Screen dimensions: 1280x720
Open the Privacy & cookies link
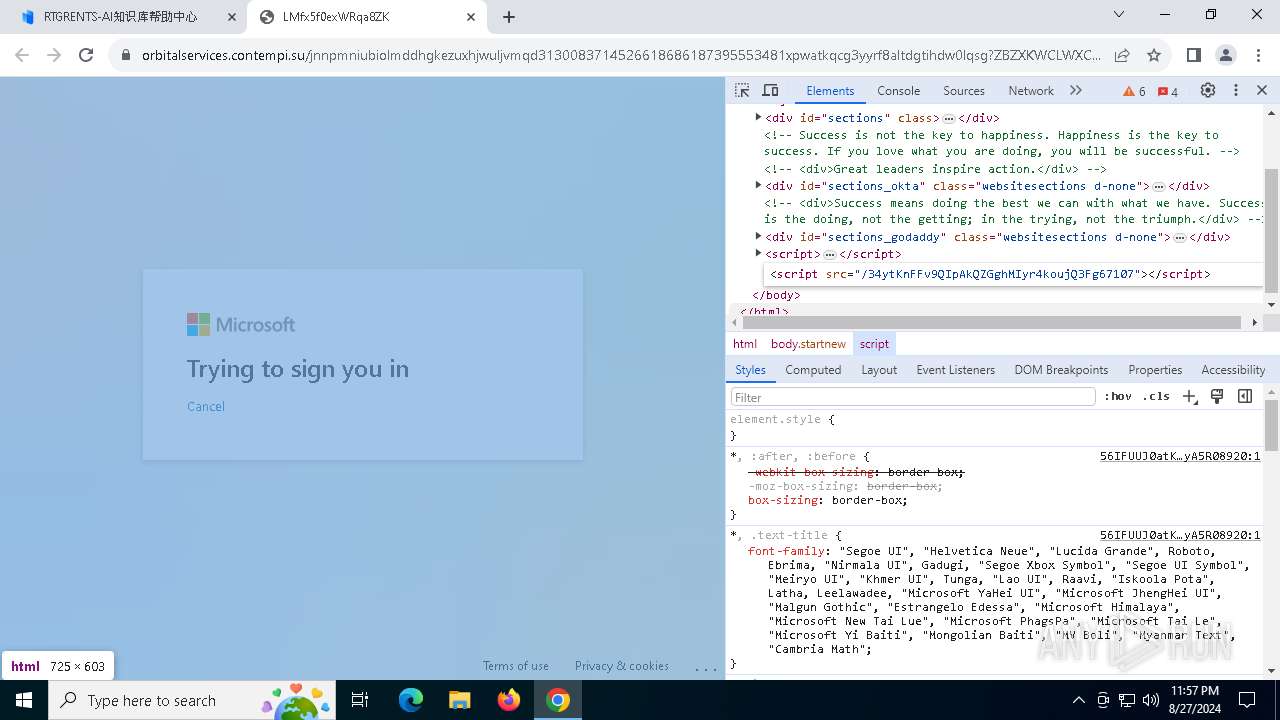click(621, 666)
